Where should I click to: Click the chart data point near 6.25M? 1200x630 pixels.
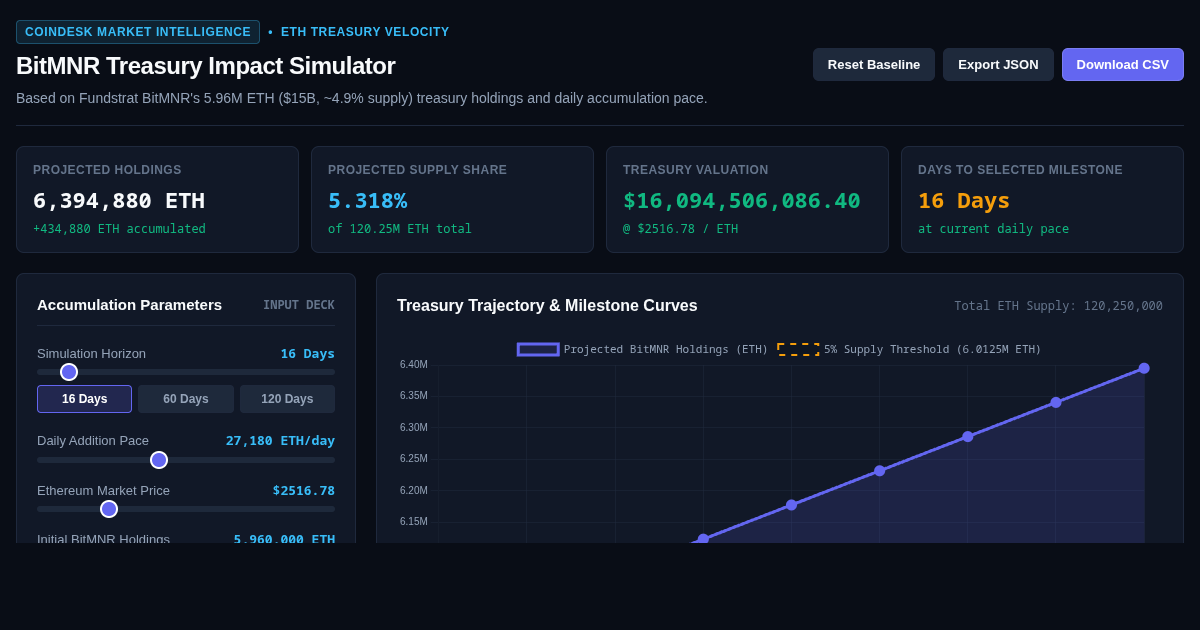(880, 471)
